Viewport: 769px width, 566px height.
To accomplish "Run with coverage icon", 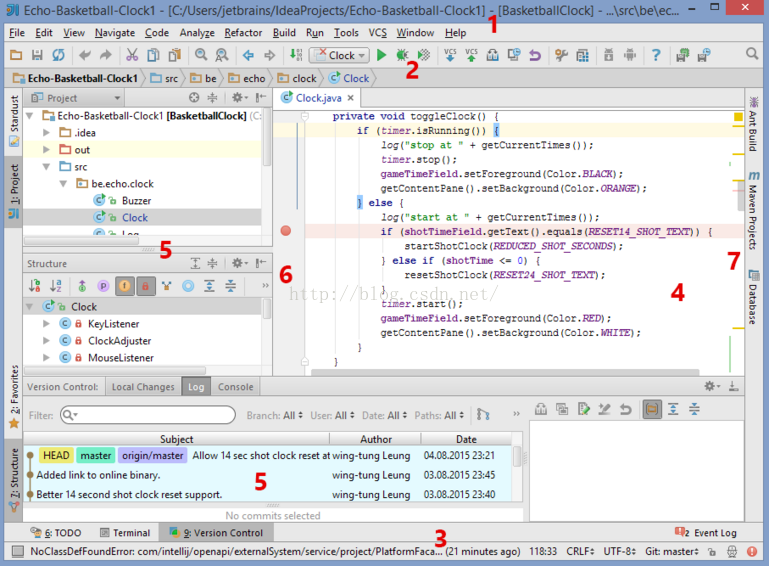I will 424,55.
